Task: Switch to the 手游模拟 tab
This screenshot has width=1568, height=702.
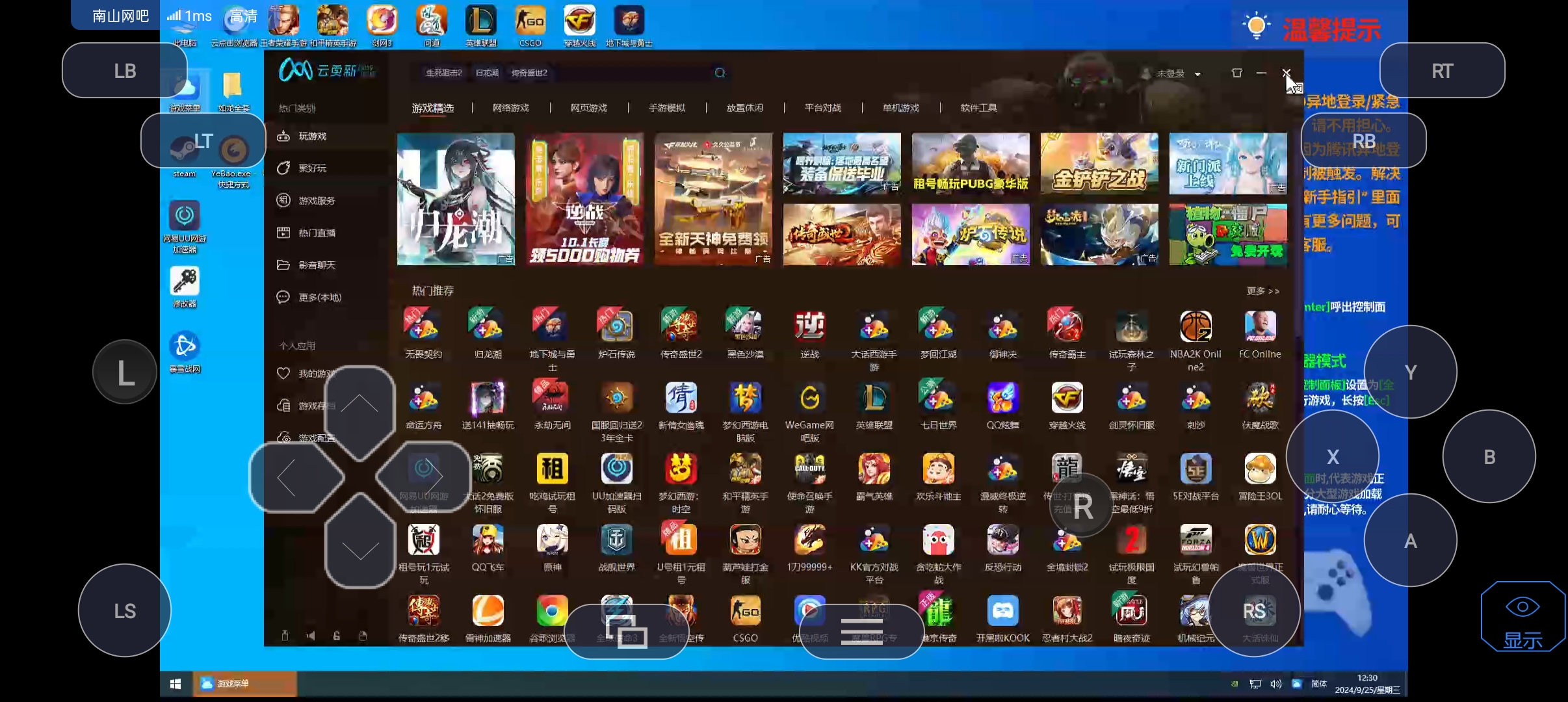Action: click(667, 108)
